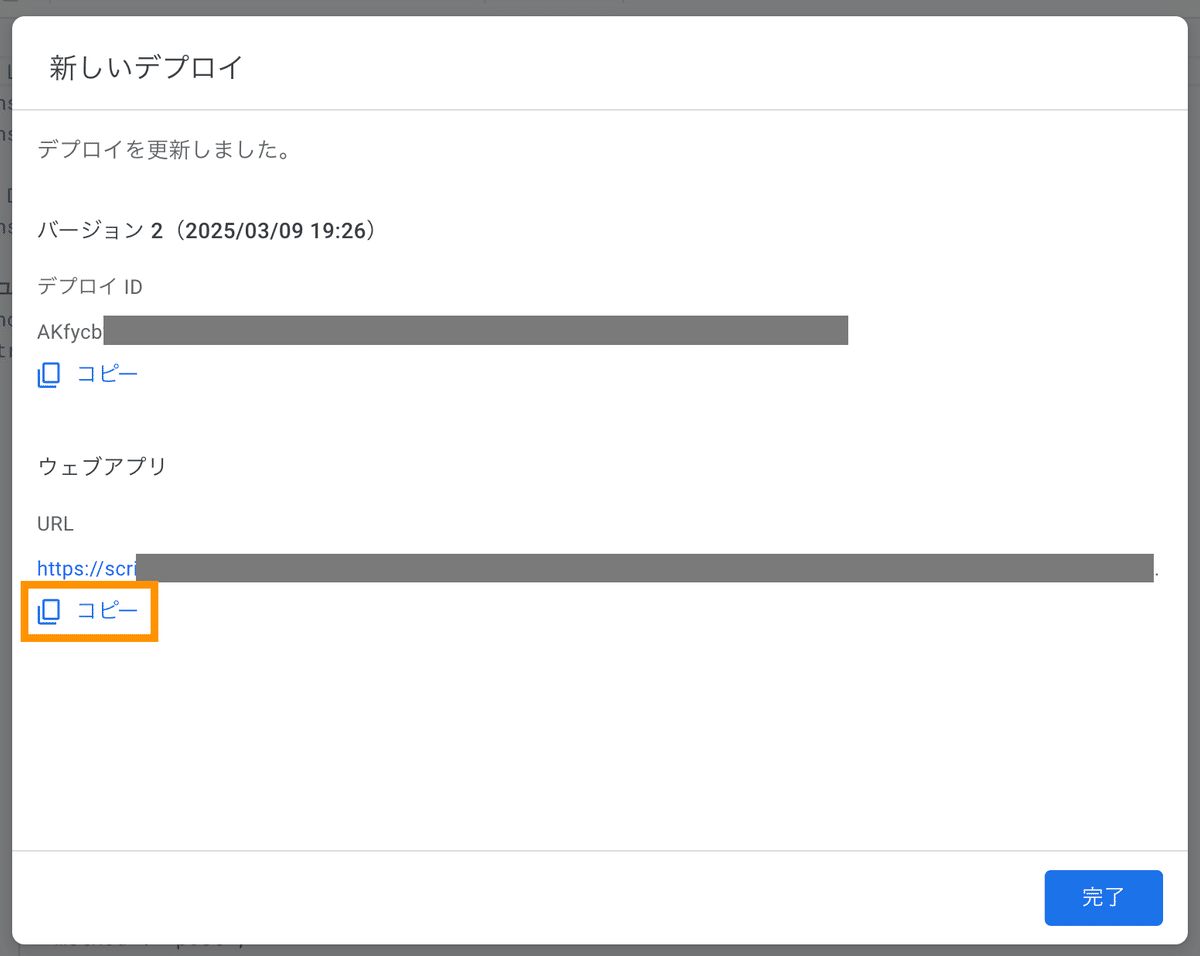Screen dimensions: 1200x956
Task: Click the copy symbol under the deploy ID text
Action: tap(48, 373)
